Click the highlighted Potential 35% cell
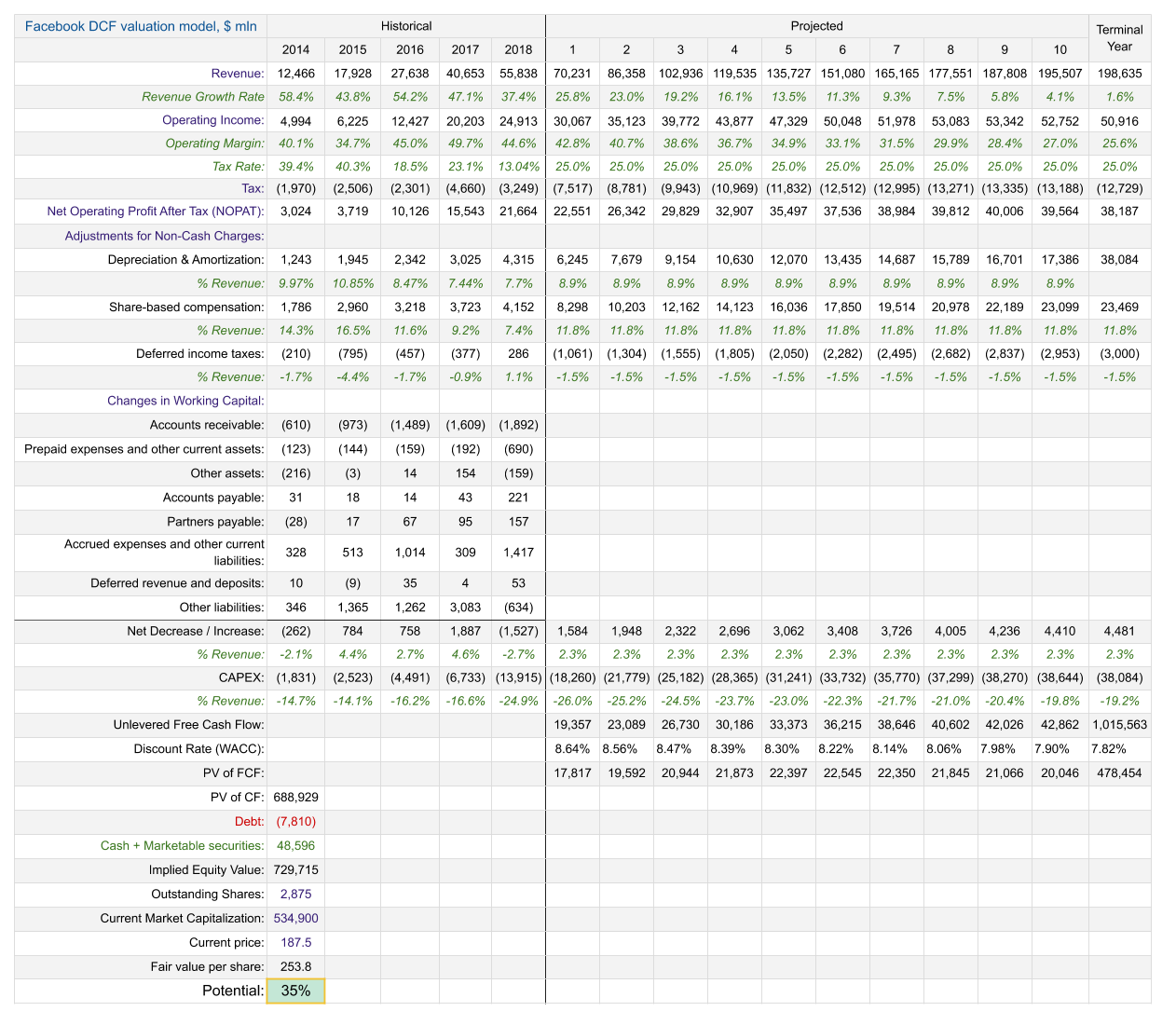 point(296,991)
